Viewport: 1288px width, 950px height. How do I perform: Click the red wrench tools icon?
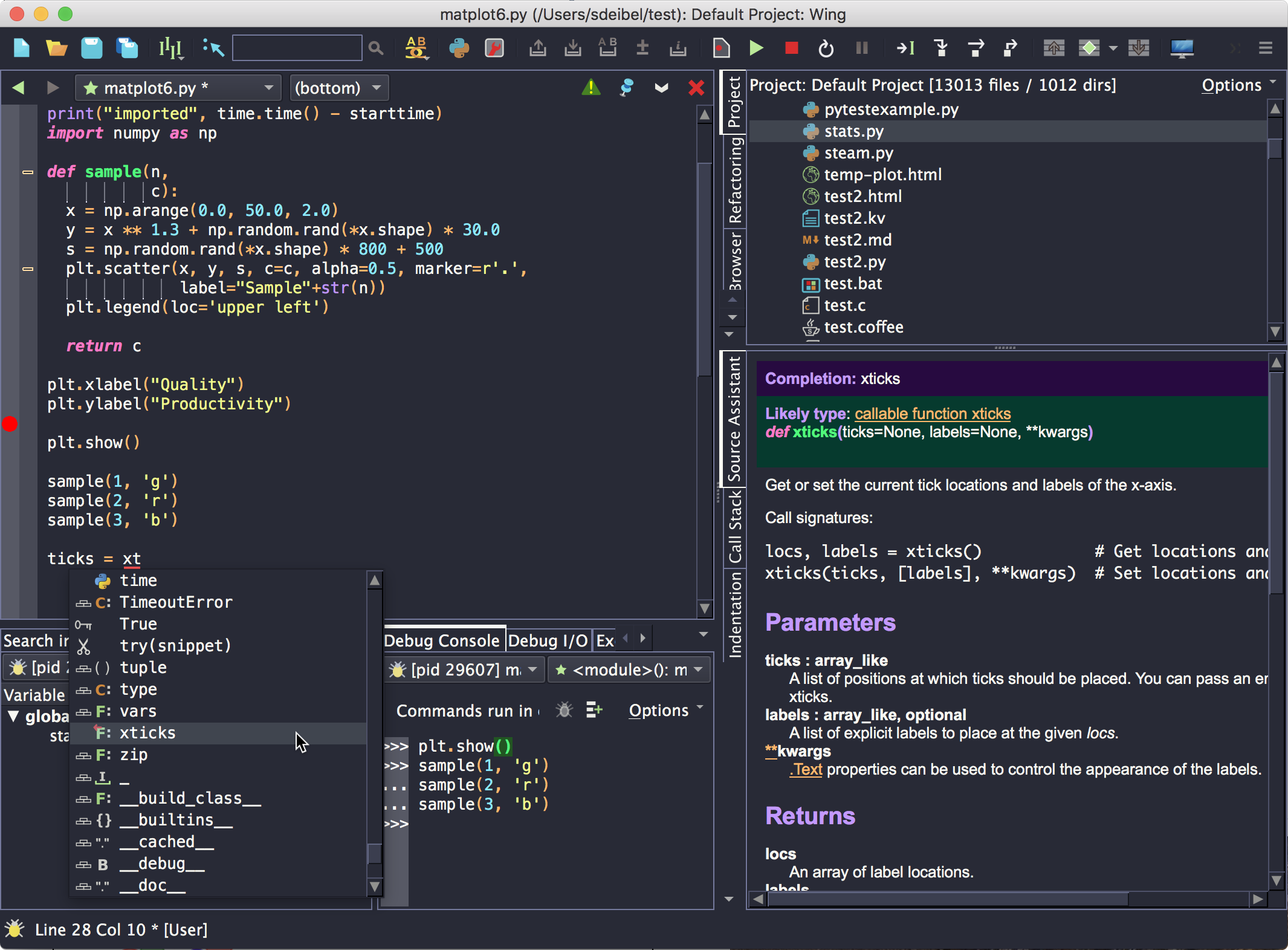[494, 48]
